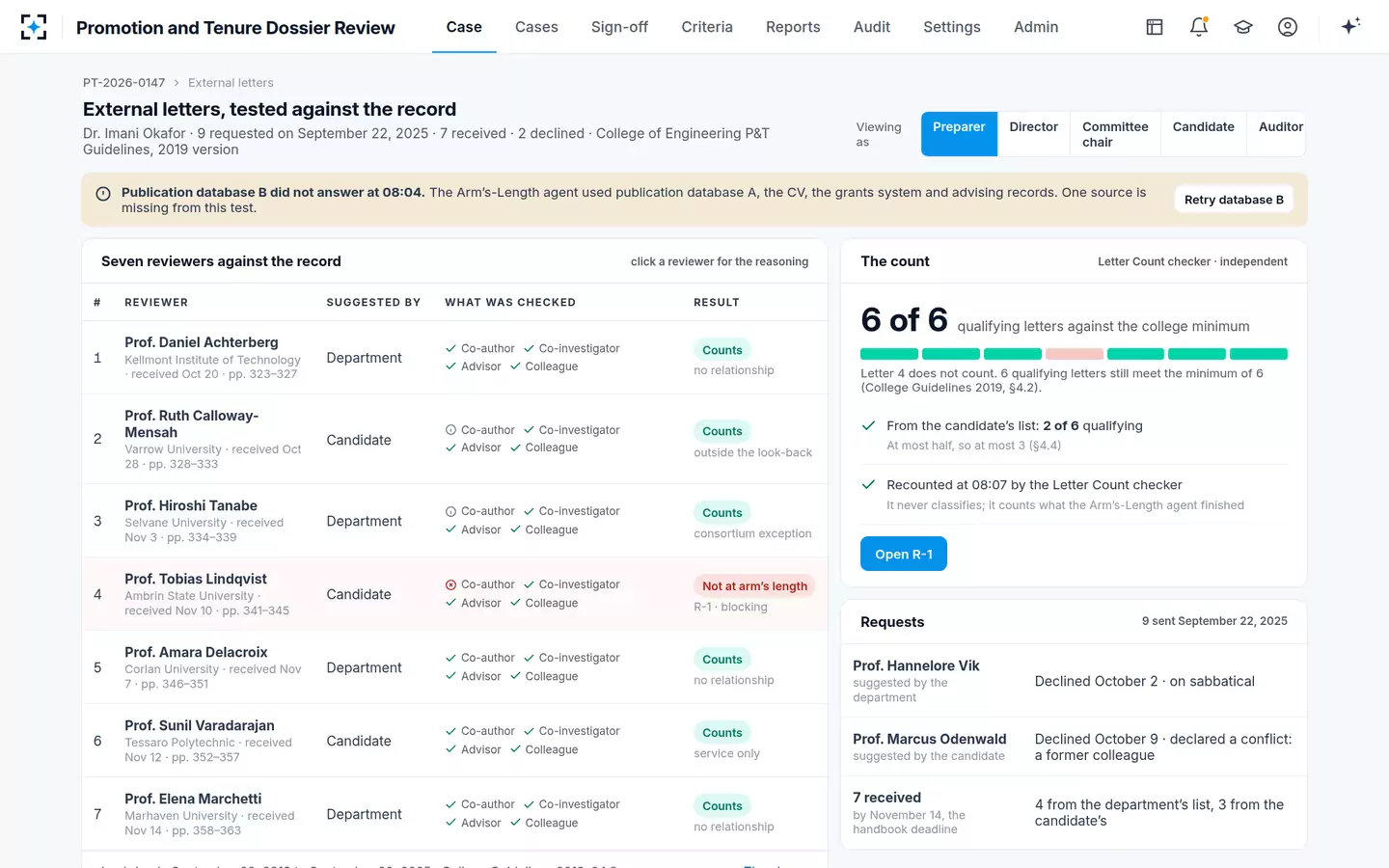The width and height of the screenshot is (1389, 868).
Task: Go to the Sign-off tab
Action: click(619, 27)
